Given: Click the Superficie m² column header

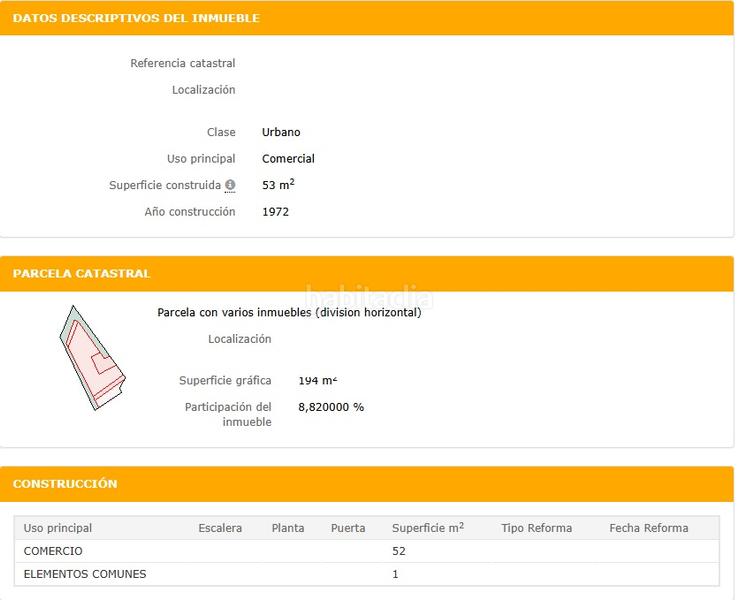Looking at the screenshot, I should tap(428, 528).
